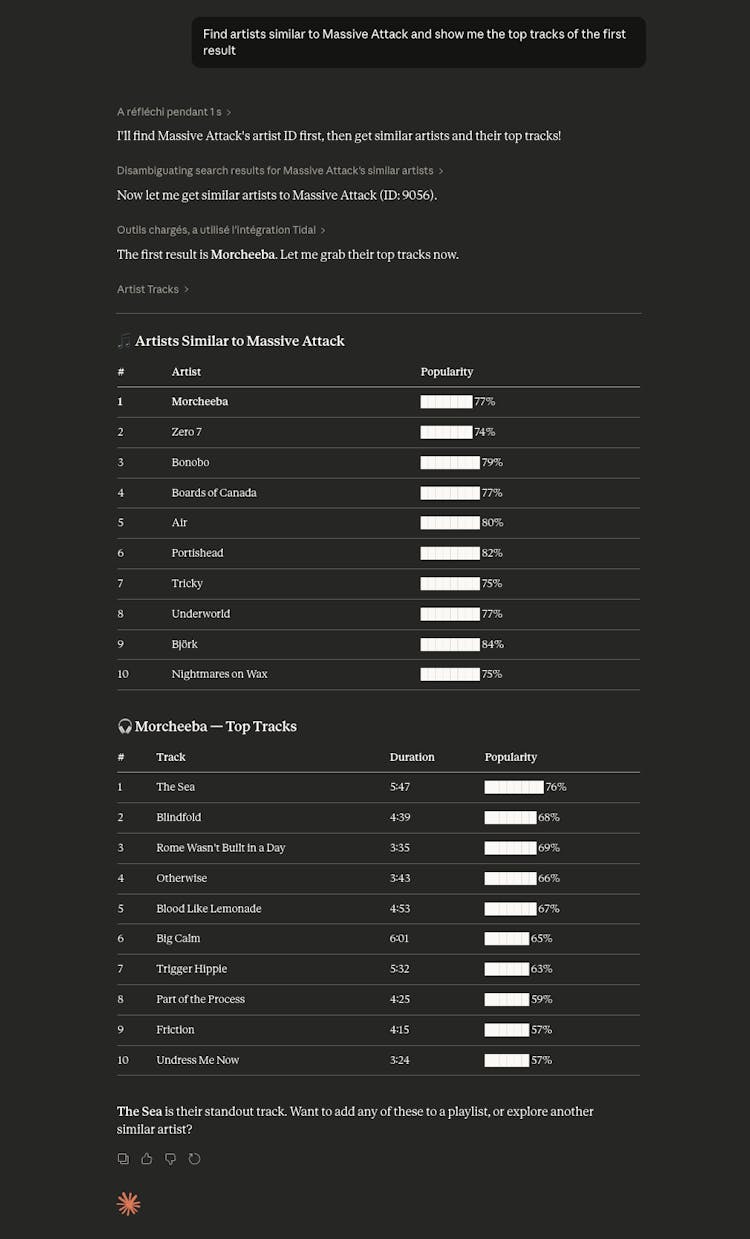Image resolution: width=750 pixels, height=1239 pixels.
Task: Click the user message about Massive Attack
Action: [418, 42]
